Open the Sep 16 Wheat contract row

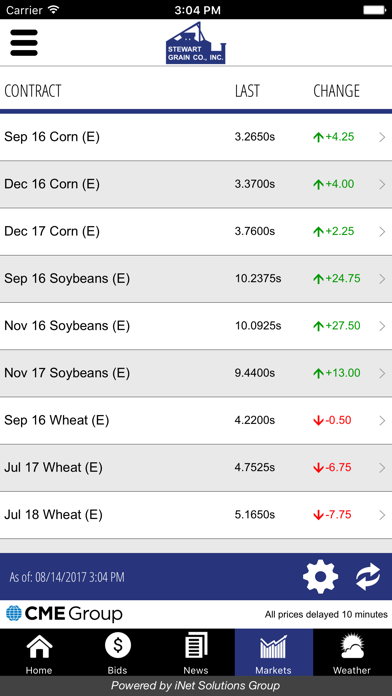[196, 420]
